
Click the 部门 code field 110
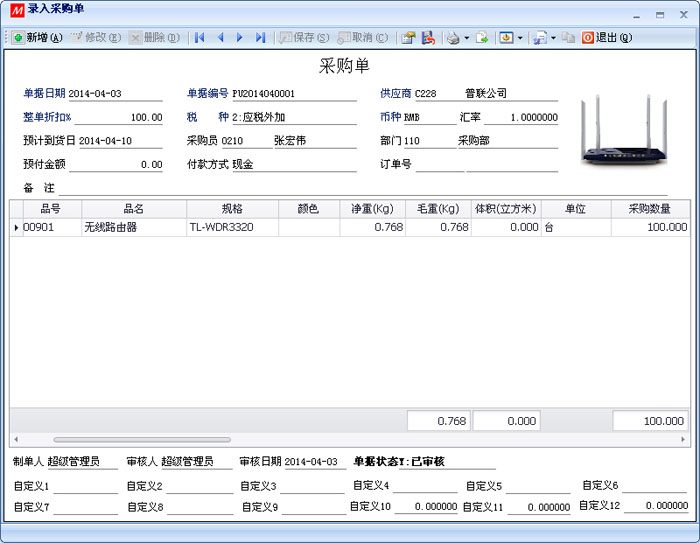click(x=430, y=141)
